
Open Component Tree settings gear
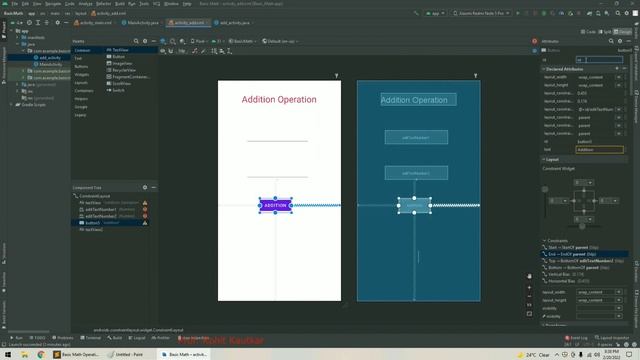pyautogui.click(x=145, y=187)
